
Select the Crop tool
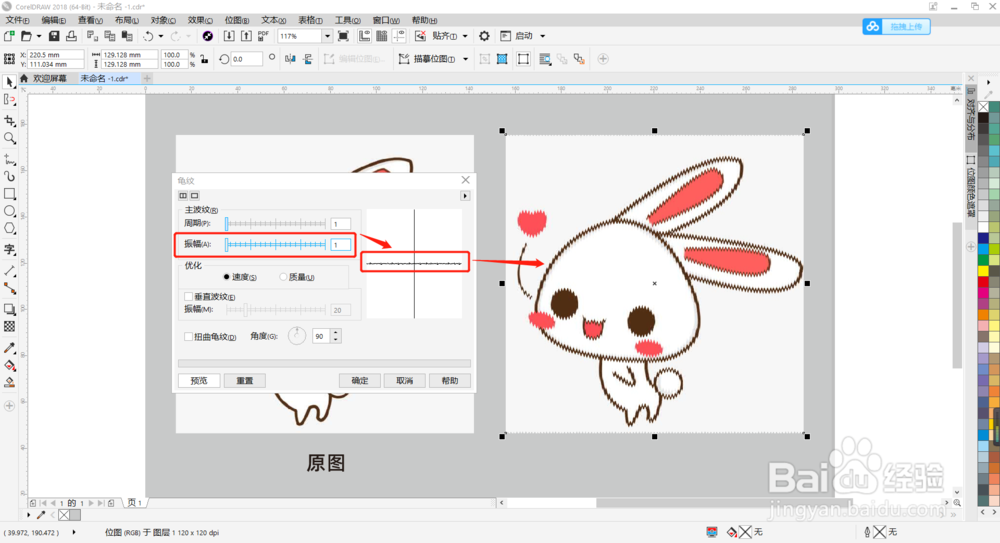(x=10, y=121)
